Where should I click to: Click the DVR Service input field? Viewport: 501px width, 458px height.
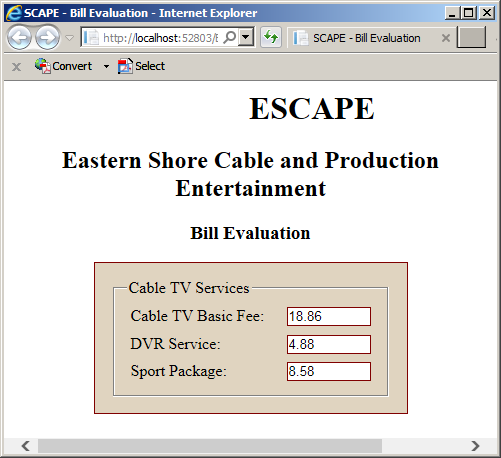point(329,344)
